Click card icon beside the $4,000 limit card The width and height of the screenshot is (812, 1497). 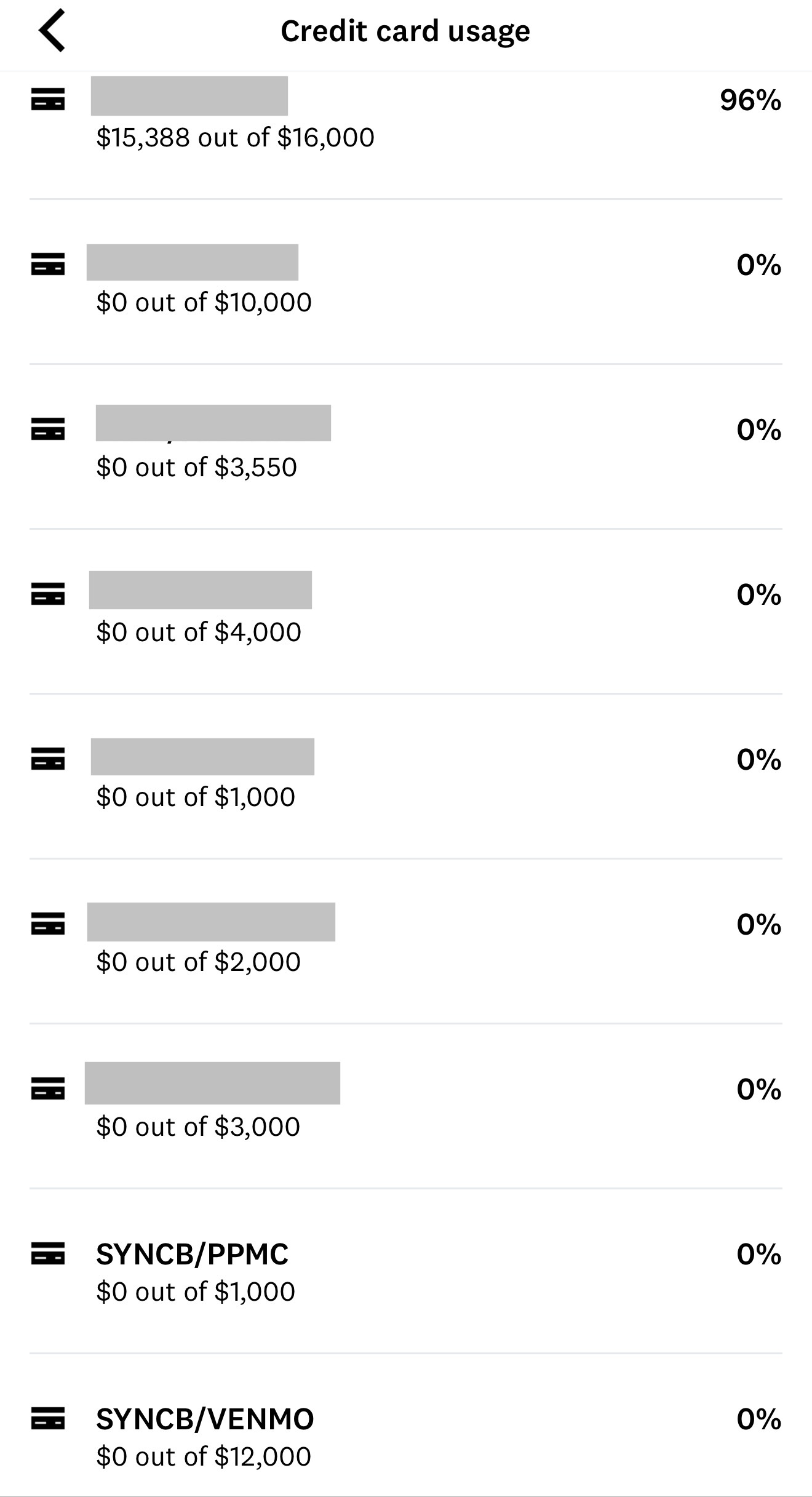tap(48, 594)
